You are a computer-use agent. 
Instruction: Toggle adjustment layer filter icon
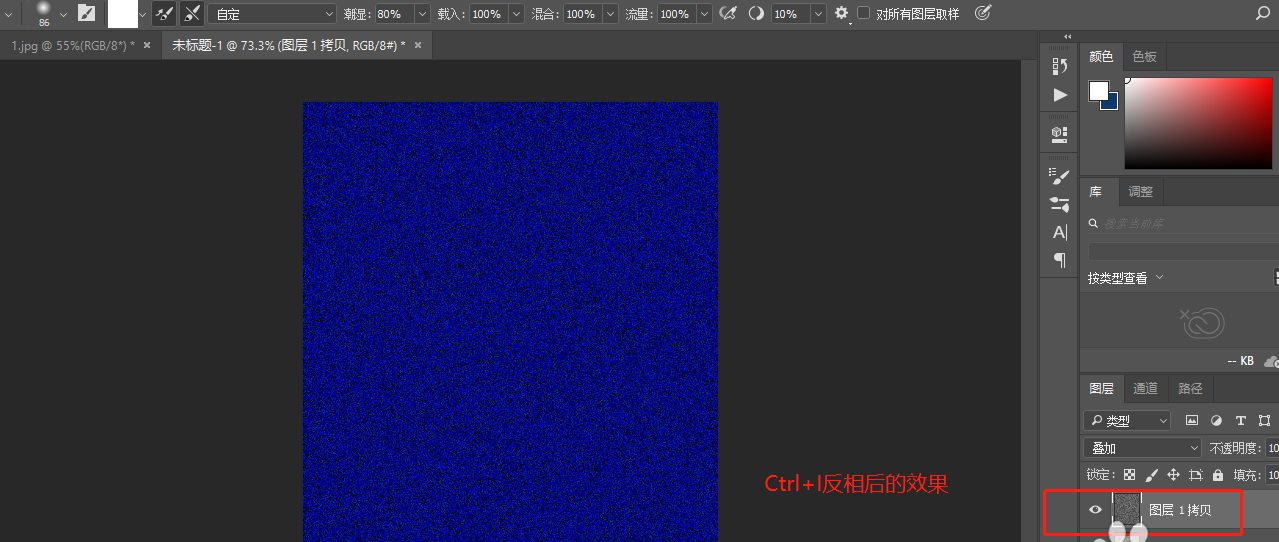pyautogui.click(x=1217, y=421)
